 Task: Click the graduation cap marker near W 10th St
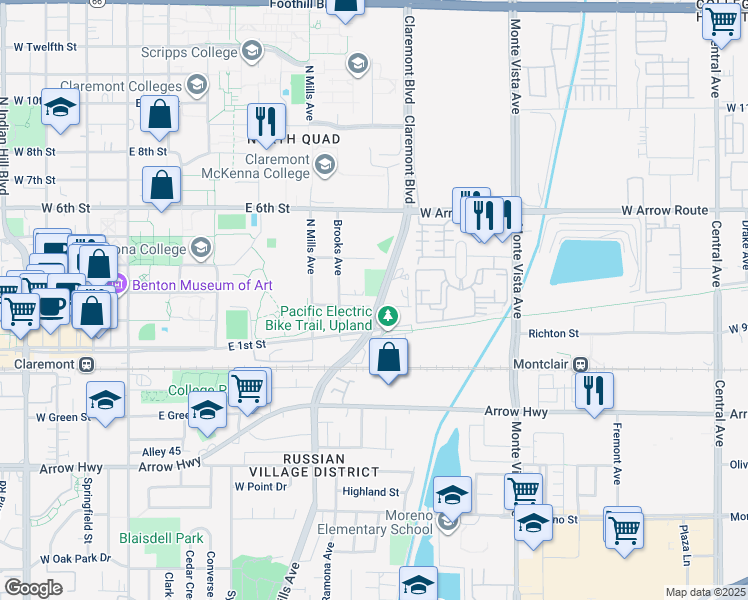tap(60, 110)
